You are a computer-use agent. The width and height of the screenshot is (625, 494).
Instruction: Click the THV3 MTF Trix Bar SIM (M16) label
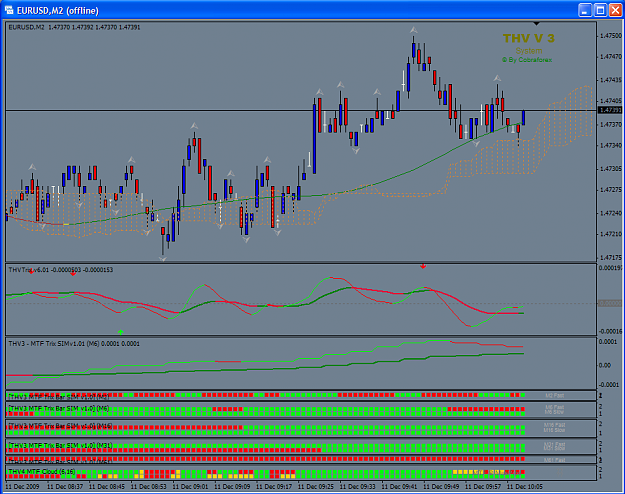(60, 425)
